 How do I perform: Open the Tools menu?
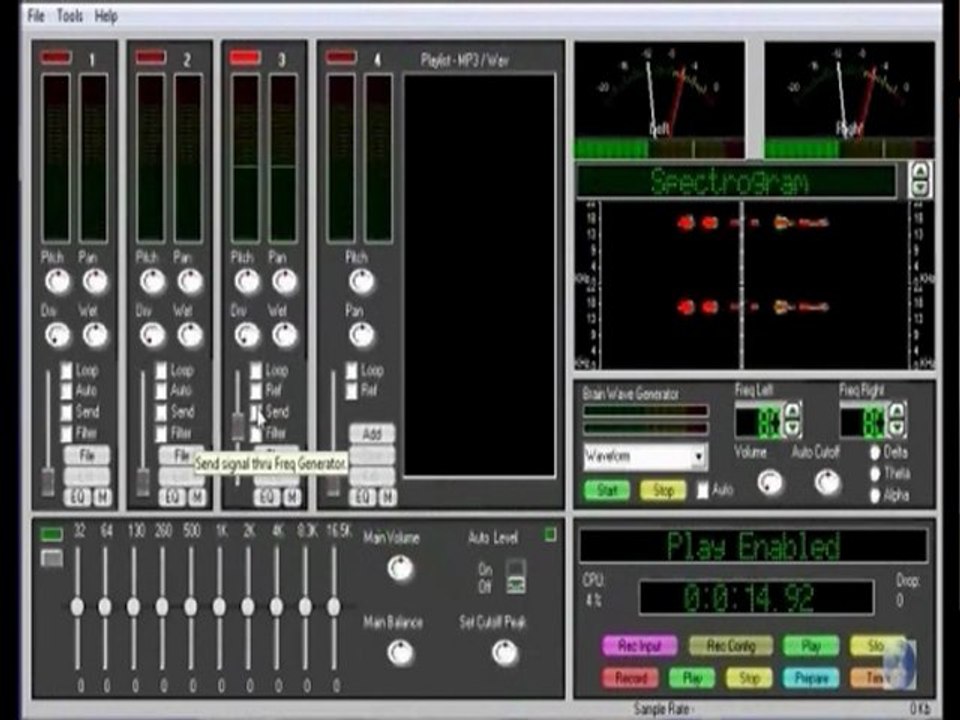[x=70, y=16]
